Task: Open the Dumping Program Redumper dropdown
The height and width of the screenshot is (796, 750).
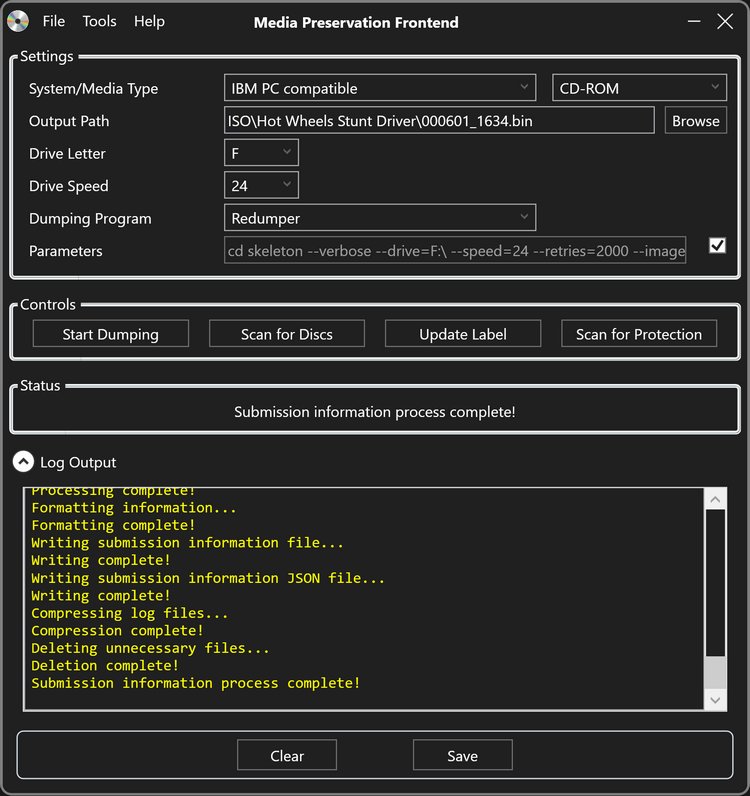Action: [380, 218]
